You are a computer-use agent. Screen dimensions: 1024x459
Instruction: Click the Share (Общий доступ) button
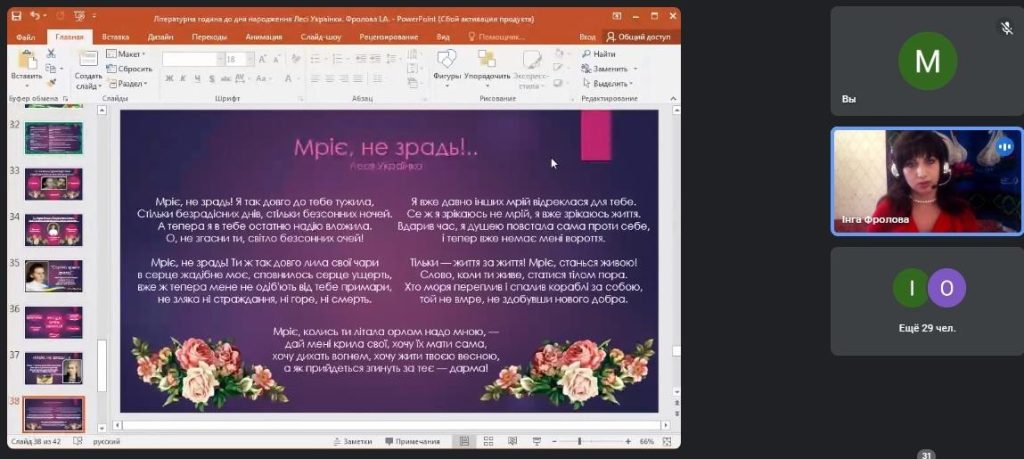point(638,36)
